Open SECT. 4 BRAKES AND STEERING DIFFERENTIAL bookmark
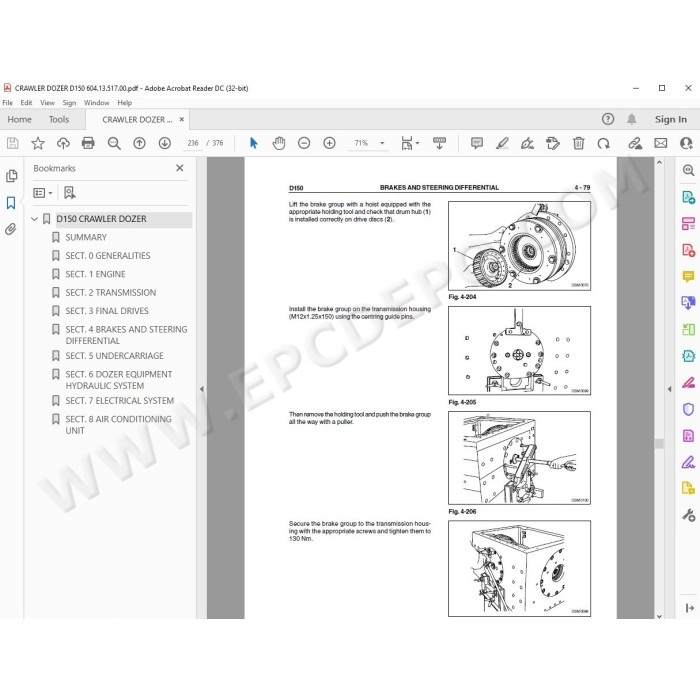 126,335
